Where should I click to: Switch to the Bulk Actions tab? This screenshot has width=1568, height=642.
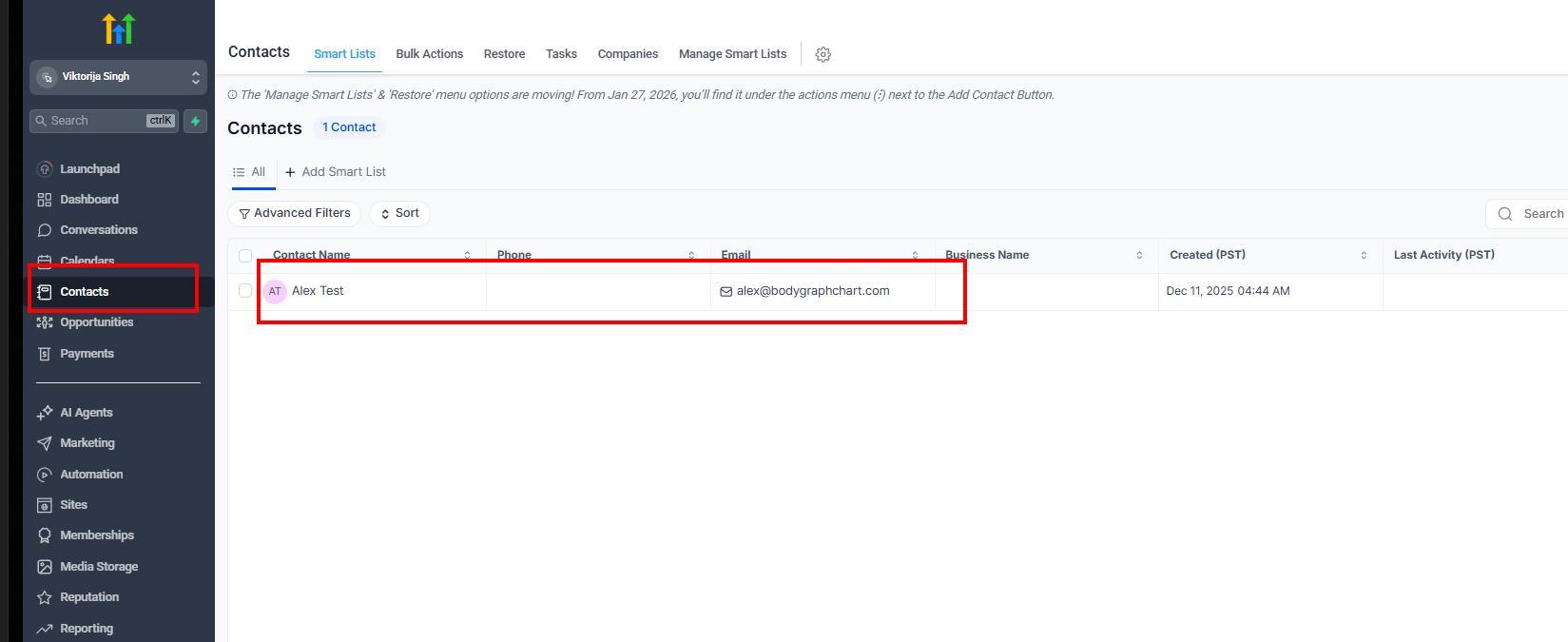tap(429, 54)
